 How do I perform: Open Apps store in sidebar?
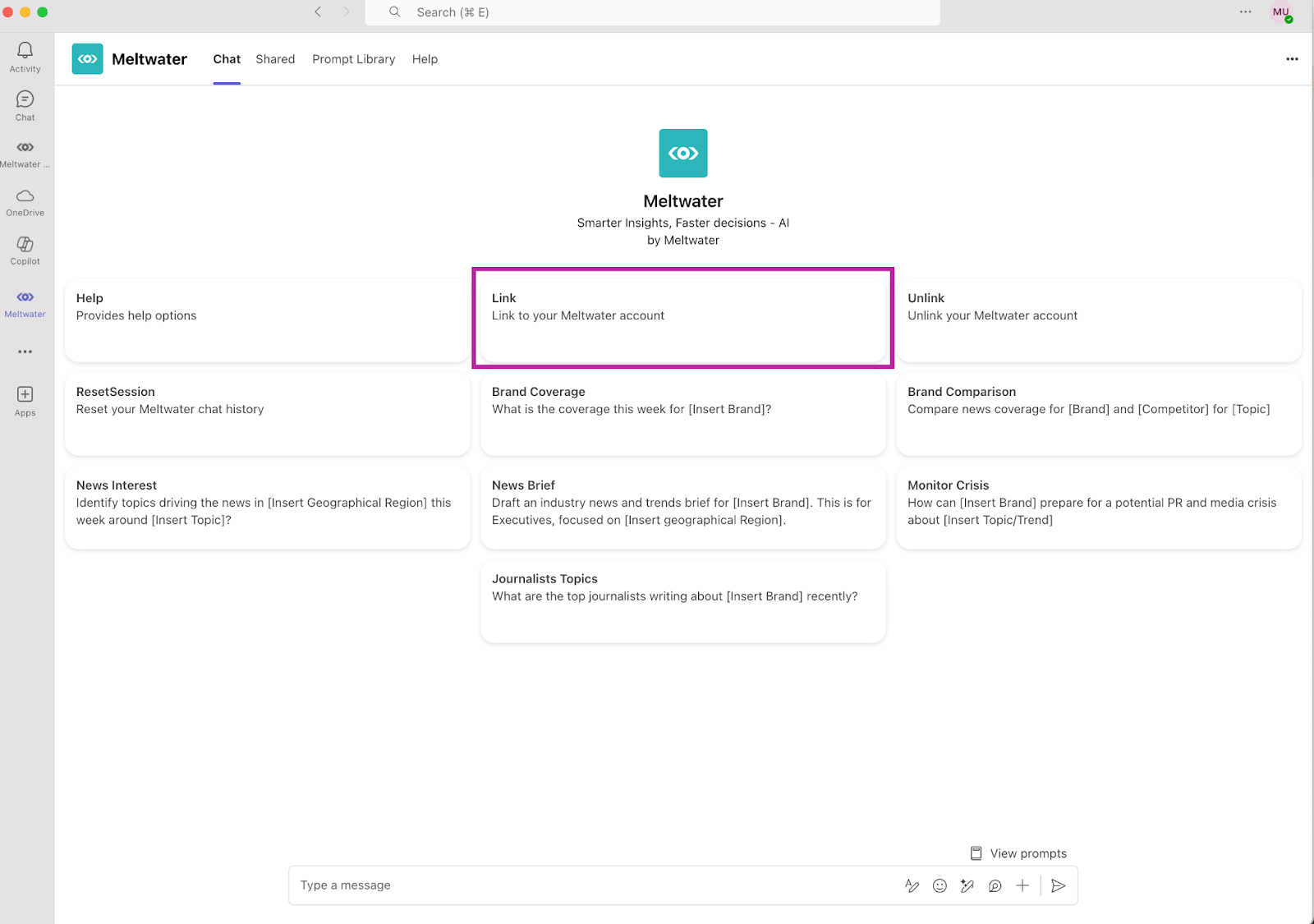tap(25, 402)
